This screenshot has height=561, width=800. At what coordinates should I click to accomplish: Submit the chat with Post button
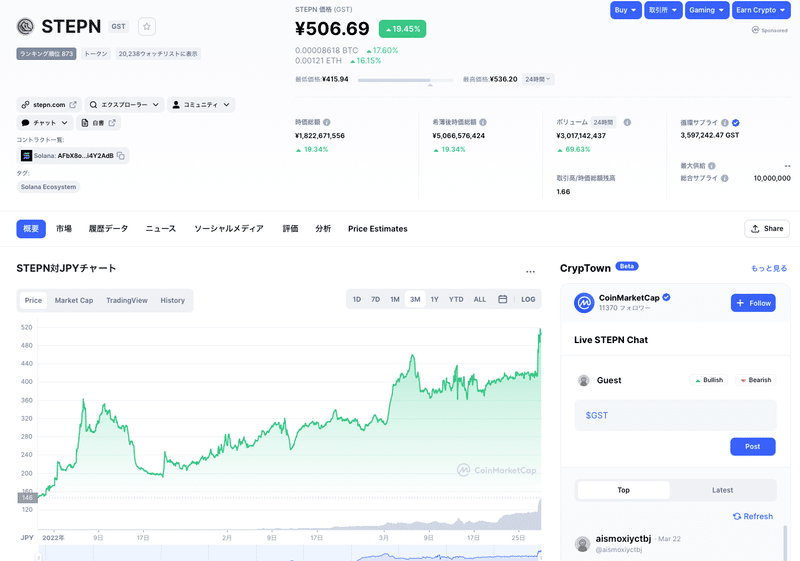tap(753, 446)
